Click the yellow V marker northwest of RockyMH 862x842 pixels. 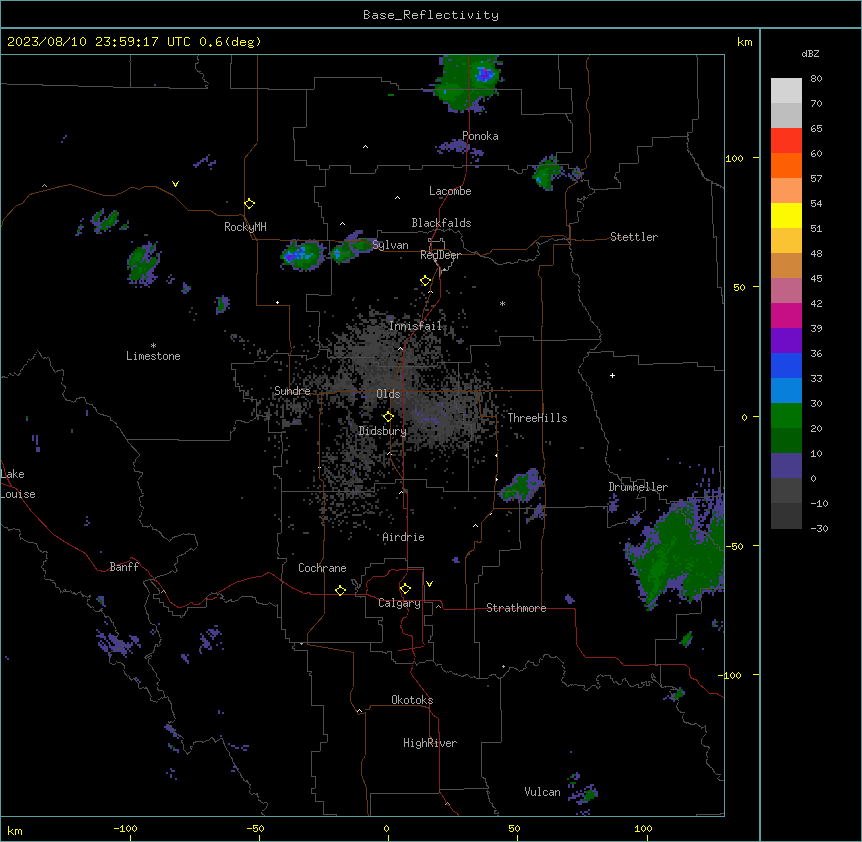pyautogui.click(x=175, y=184)
